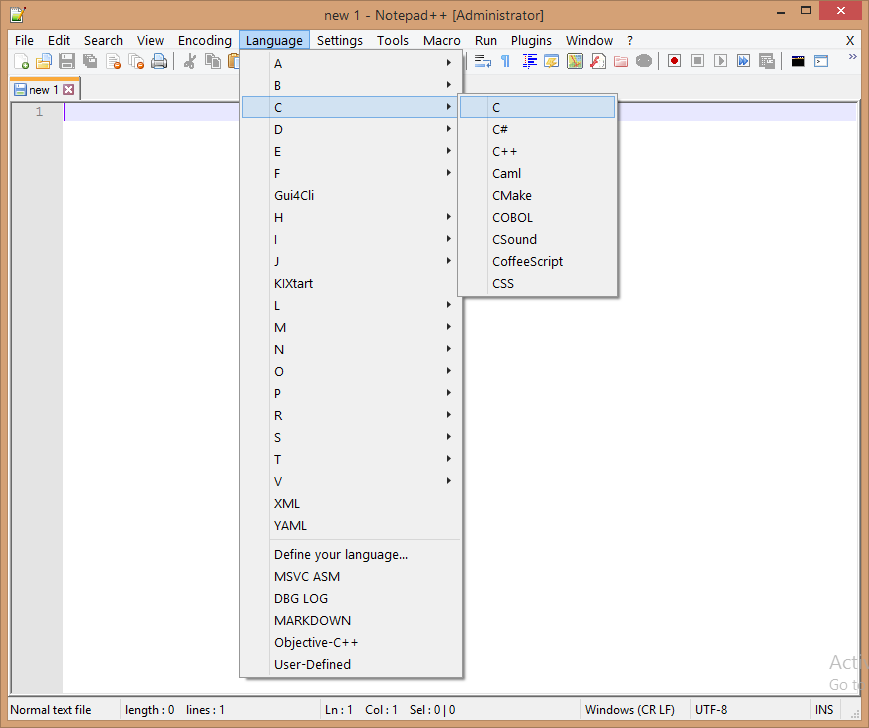Open the Tools menu
This screenshot has width=869, height=728.
[393, 40]
